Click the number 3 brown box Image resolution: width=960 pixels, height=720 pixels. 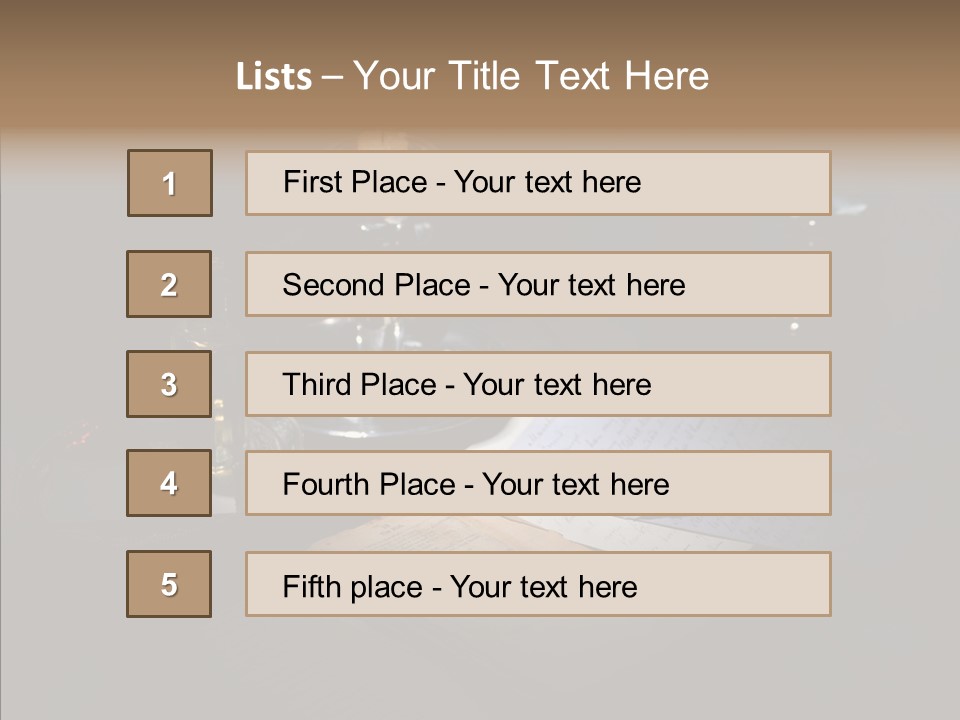[x=169, y=384]
